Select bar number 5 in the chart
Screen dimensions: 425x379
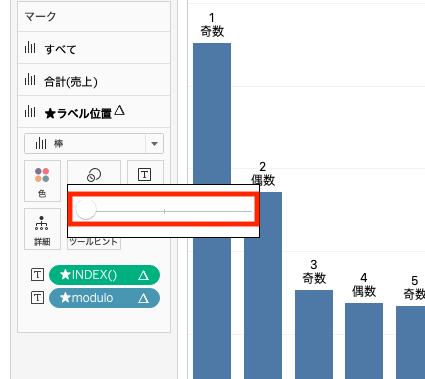click(x=411, y=342)
